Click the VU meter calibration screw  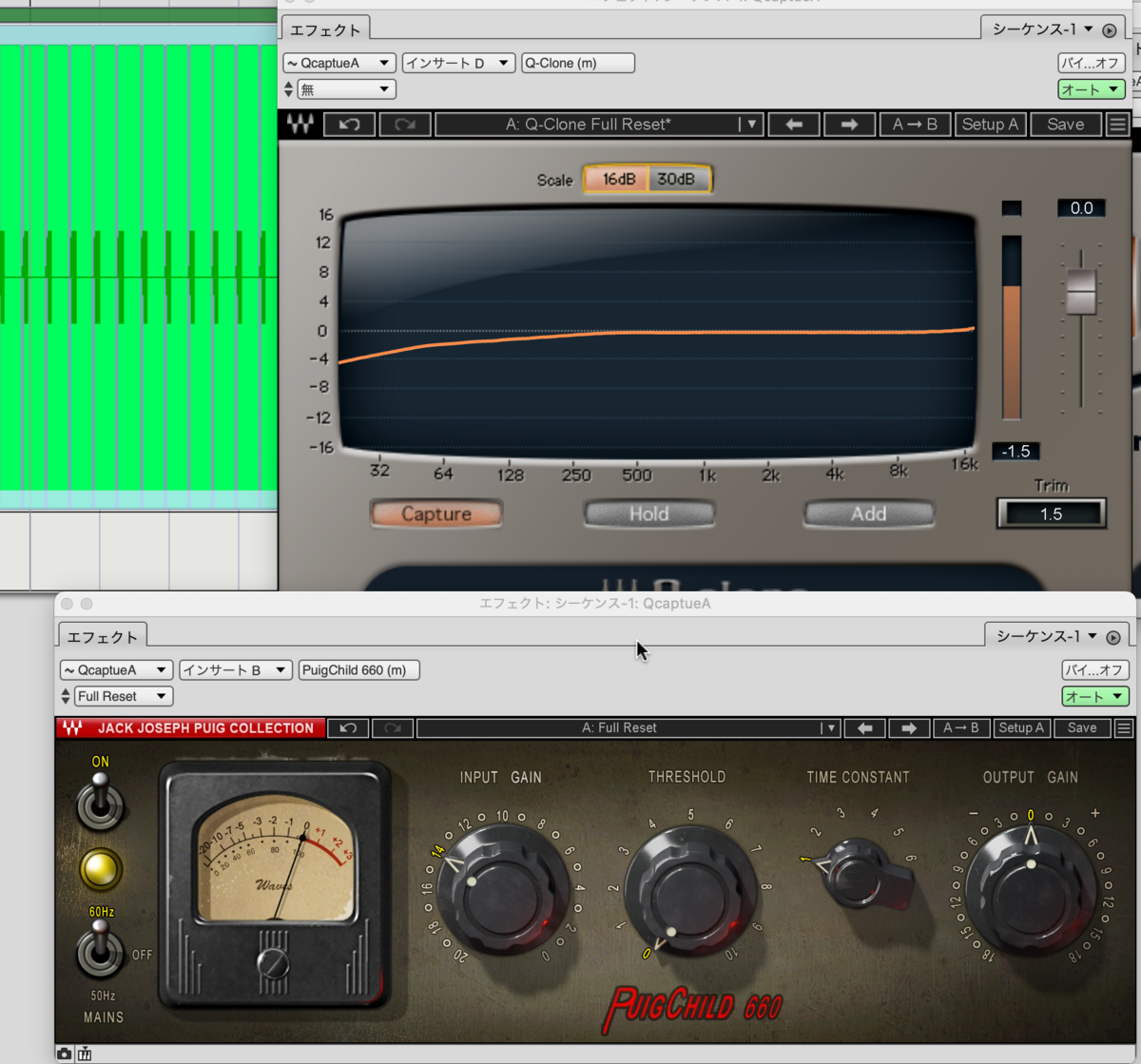click(x=273, y=962)
